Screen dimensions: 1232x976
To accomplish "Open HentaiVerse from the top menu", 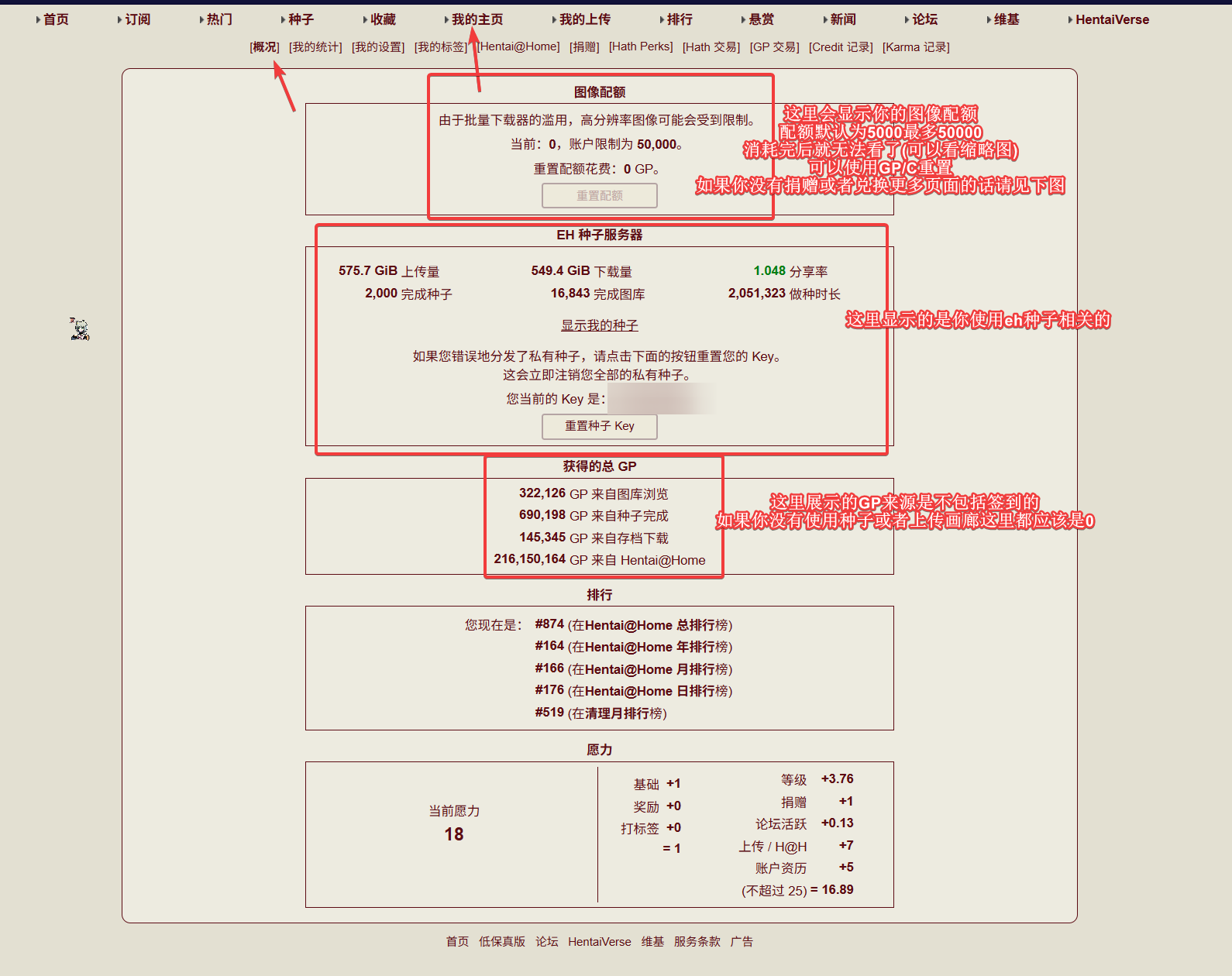I will (x=1112, y=19).
